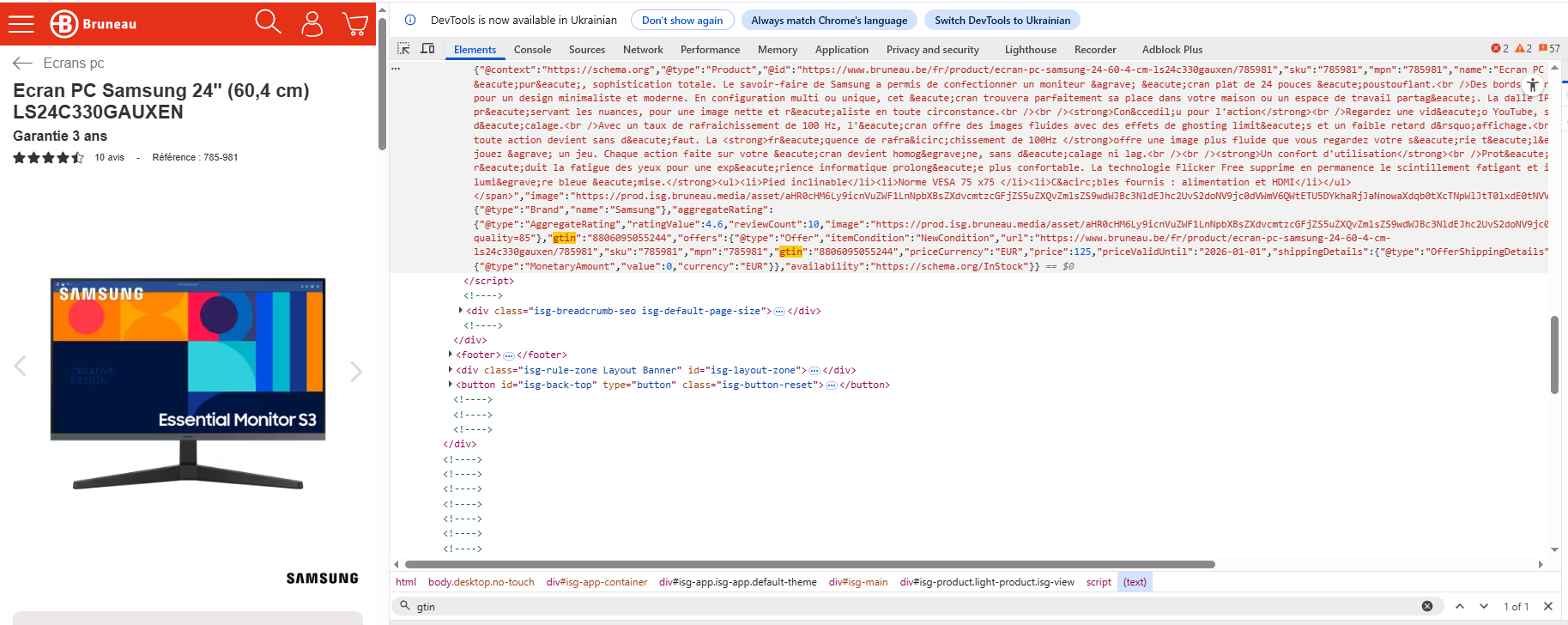Expand the isg-layout-zone div node
This screenshot has height=625, width=1568.
pos(451,370)
